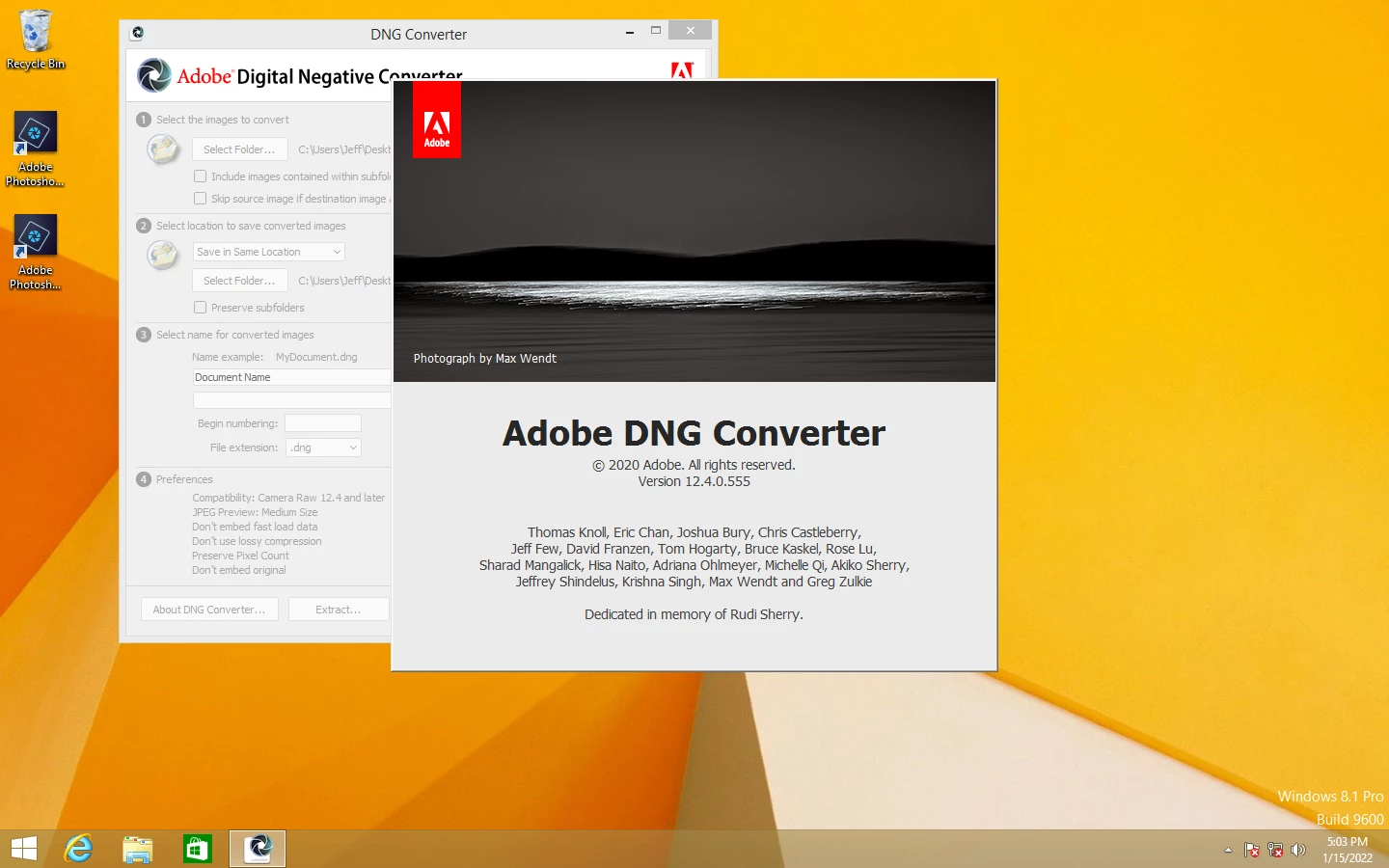Image resolution: width=1389 pixels, height=868 pixels.
Task: Select the first Adobe Photoshop desktop shortcut
Action: point(36,149)
